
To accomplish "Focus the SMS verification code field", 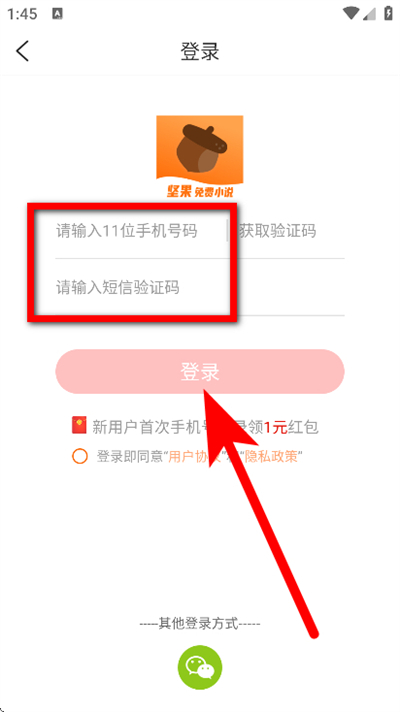I will tap(200, 287).
